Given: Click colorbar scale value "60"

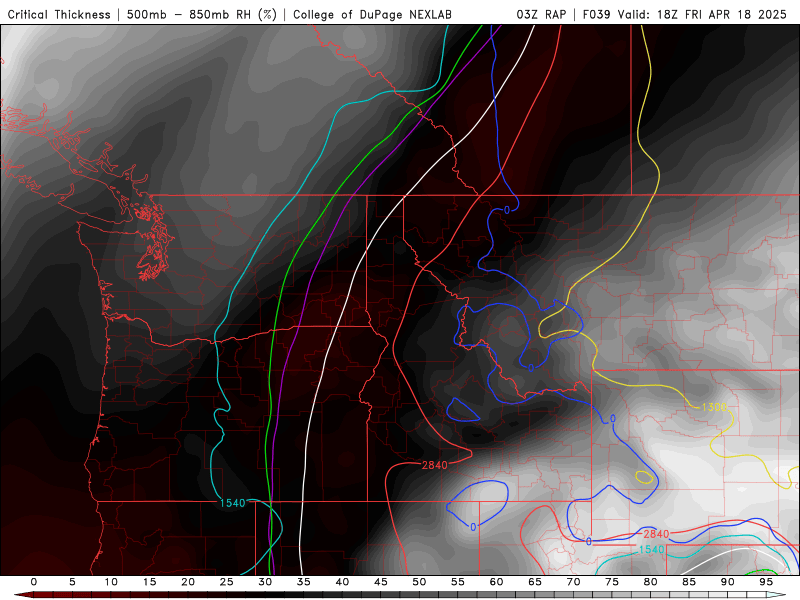Looking at the screenshot, I should tap(496, 582).
